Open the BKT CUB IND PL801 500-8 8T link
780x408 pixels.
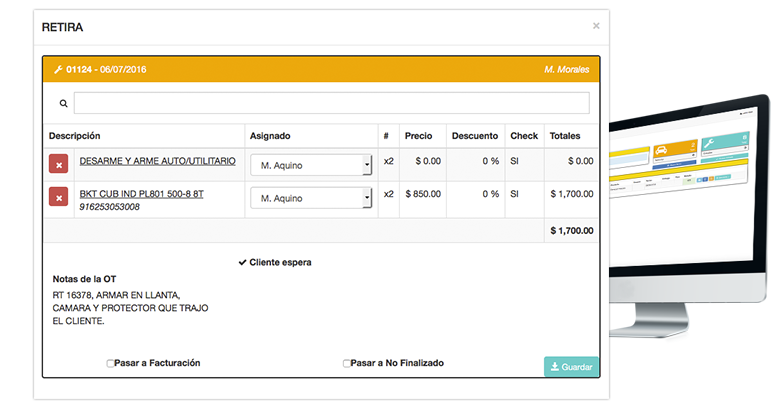tap(141, 193)
